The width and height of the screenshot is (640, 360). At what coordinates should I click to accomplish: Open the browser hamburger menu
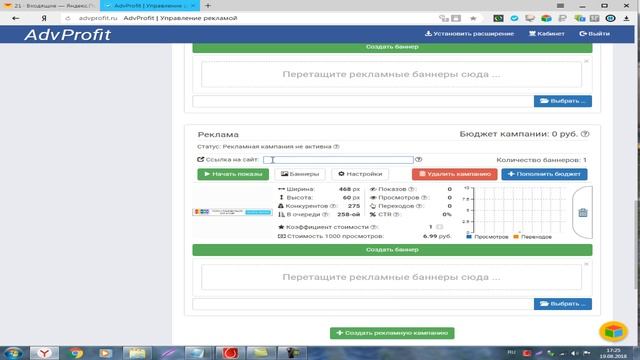click(x=560, y=6)
